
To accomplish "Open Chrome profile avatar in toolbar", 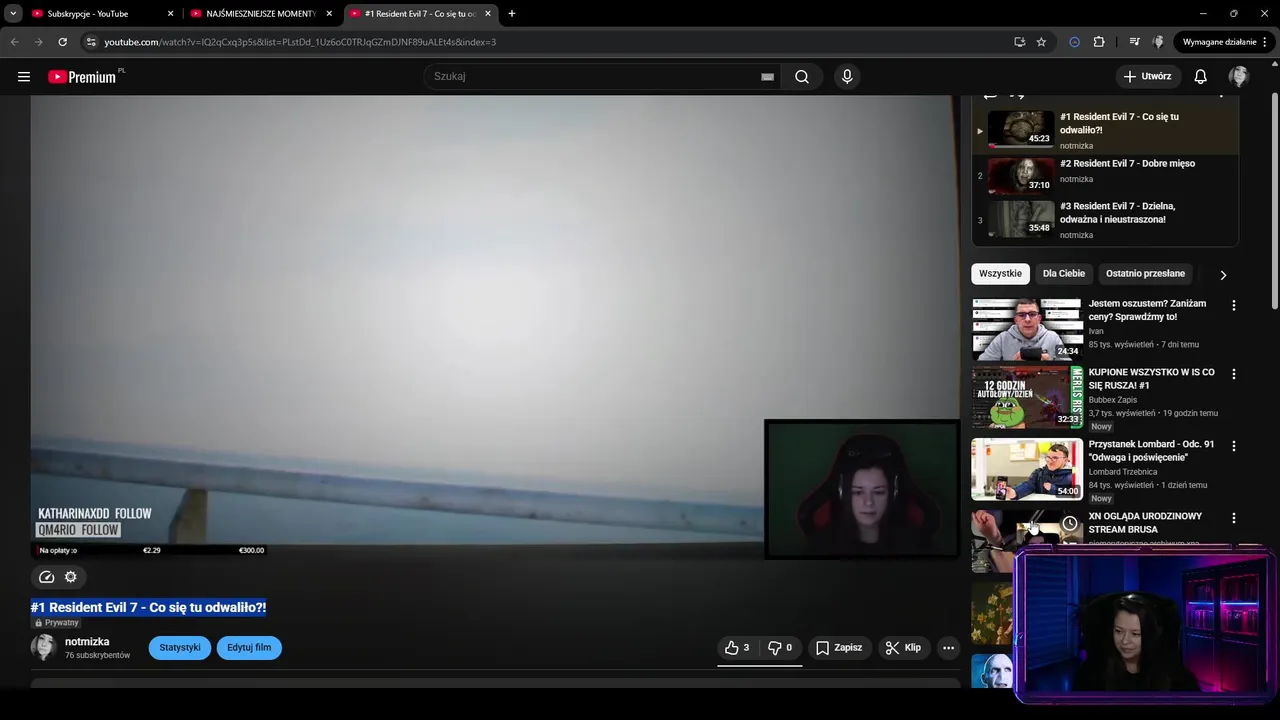I will [x=1158, y=42].
